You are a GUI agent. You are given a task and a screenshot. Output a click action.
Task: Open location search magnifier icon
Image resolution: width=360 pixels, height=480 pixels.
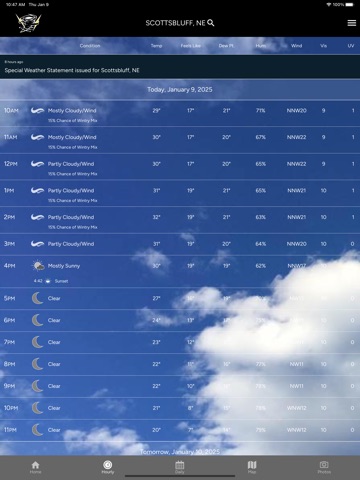click(211, 23)
